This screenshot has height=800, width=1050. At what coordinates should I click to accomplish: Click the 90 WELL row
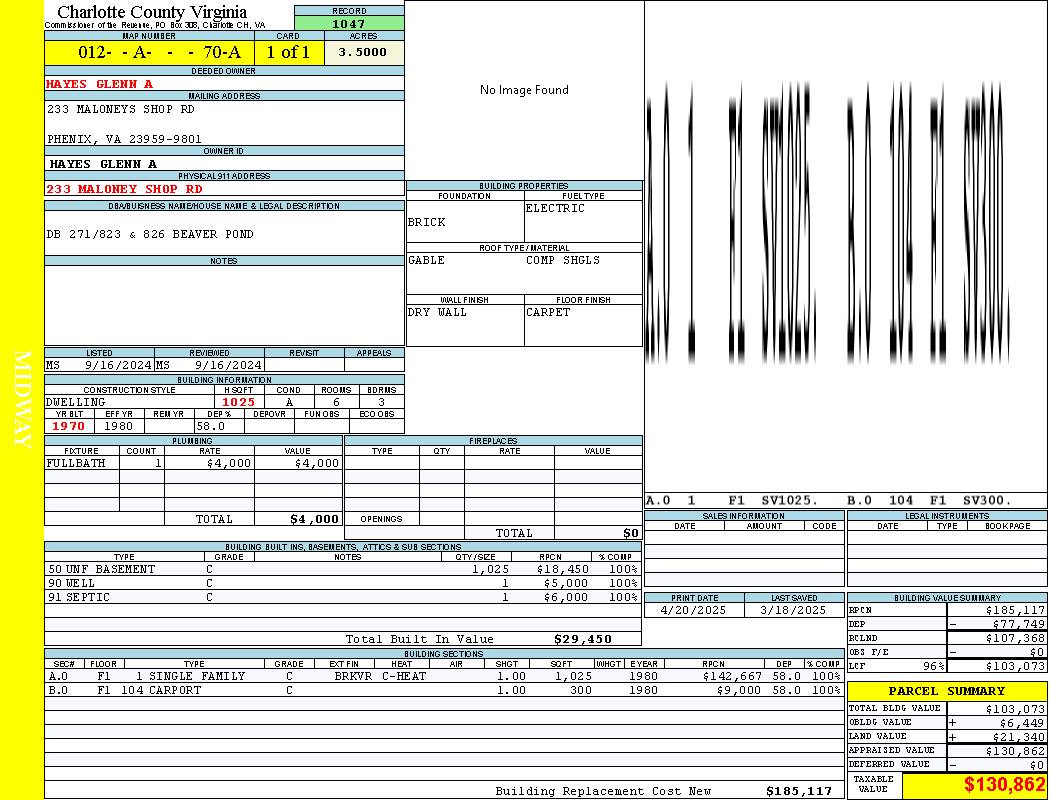tap(343, 584)
